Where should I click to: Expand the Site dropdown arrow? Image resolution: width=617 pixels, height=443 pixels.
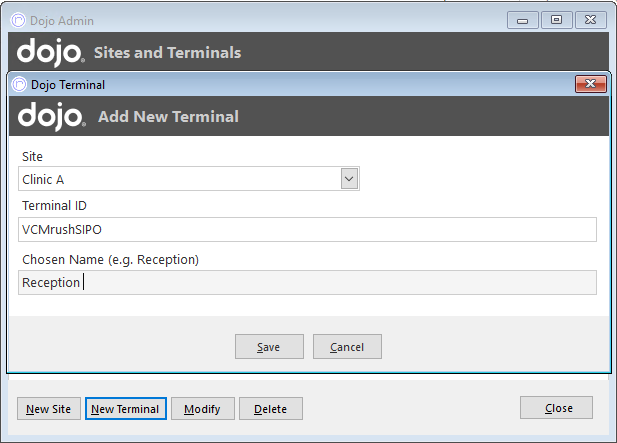pos(349,179)
